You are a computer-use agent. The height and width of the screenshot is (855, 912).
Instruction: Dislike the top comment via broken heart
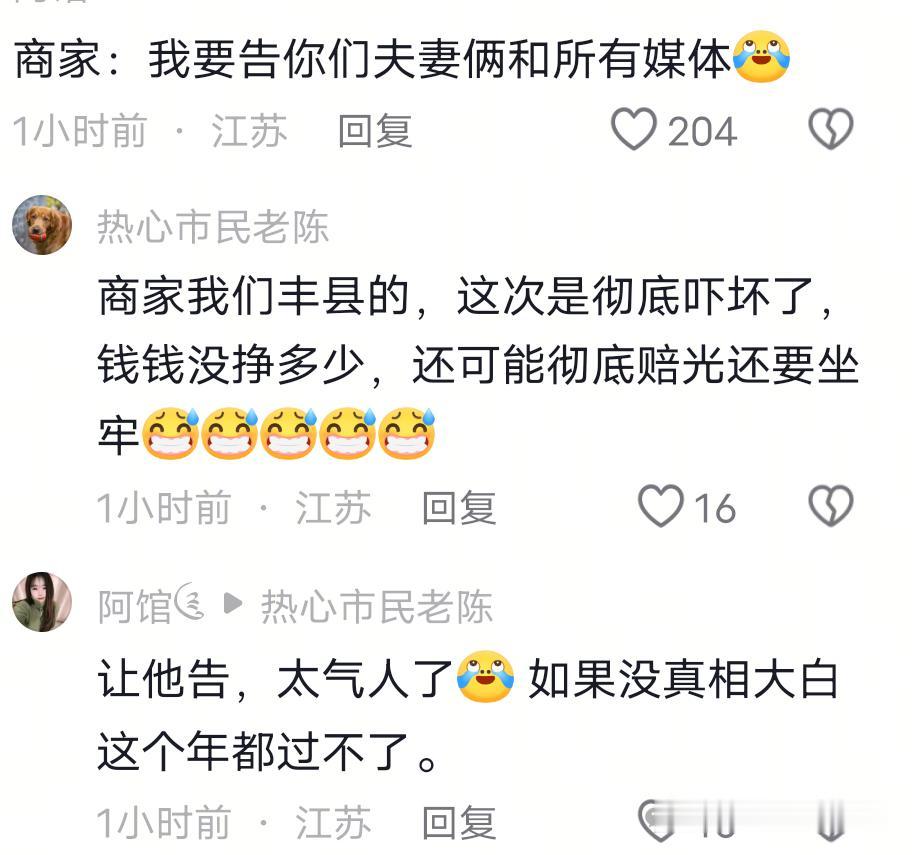point(831,129)
